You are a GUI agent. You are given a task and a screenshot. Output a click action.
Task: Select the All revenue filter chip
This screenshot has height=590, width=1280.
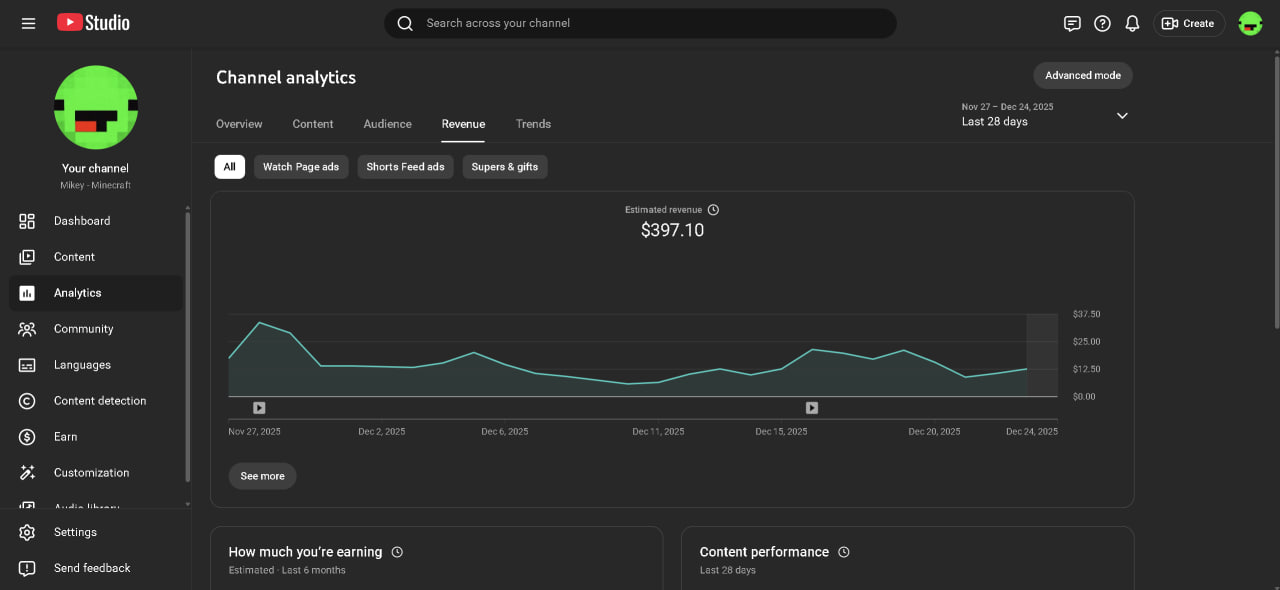[x=229, y=167]
